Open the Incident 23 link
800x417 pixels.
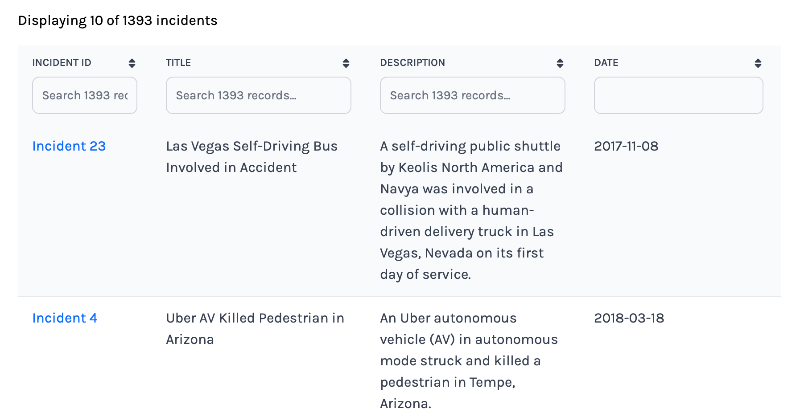(69, 146)
